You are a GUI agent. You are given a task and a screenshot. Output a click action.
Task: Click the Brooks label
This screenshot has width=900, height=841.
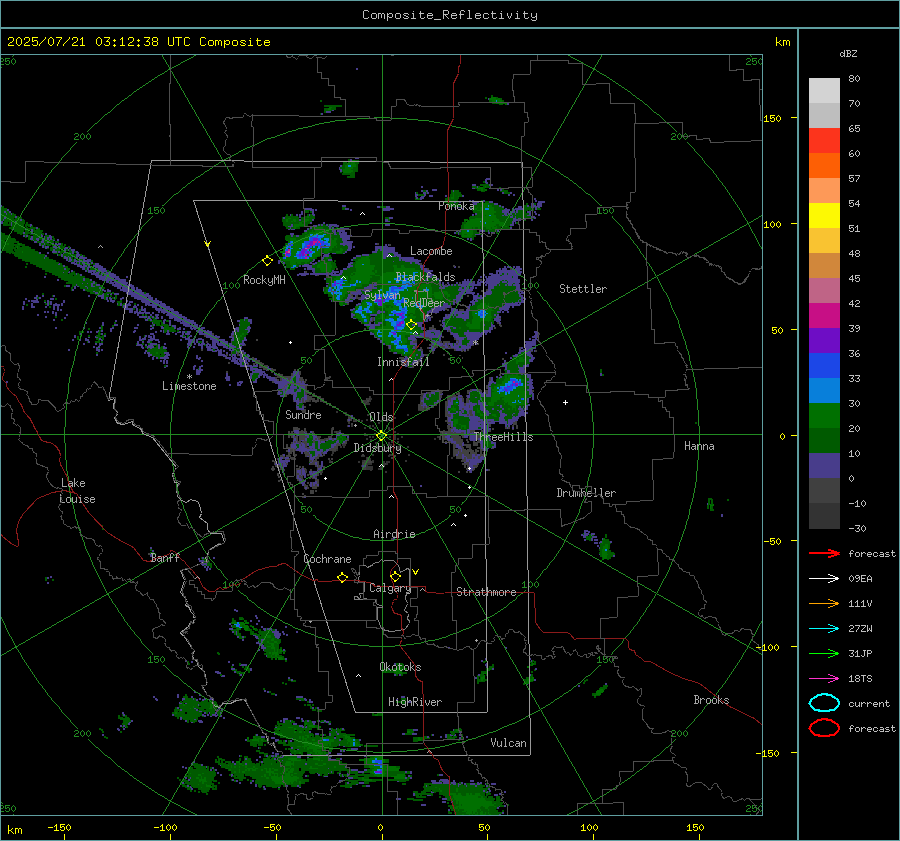[711, 700]
